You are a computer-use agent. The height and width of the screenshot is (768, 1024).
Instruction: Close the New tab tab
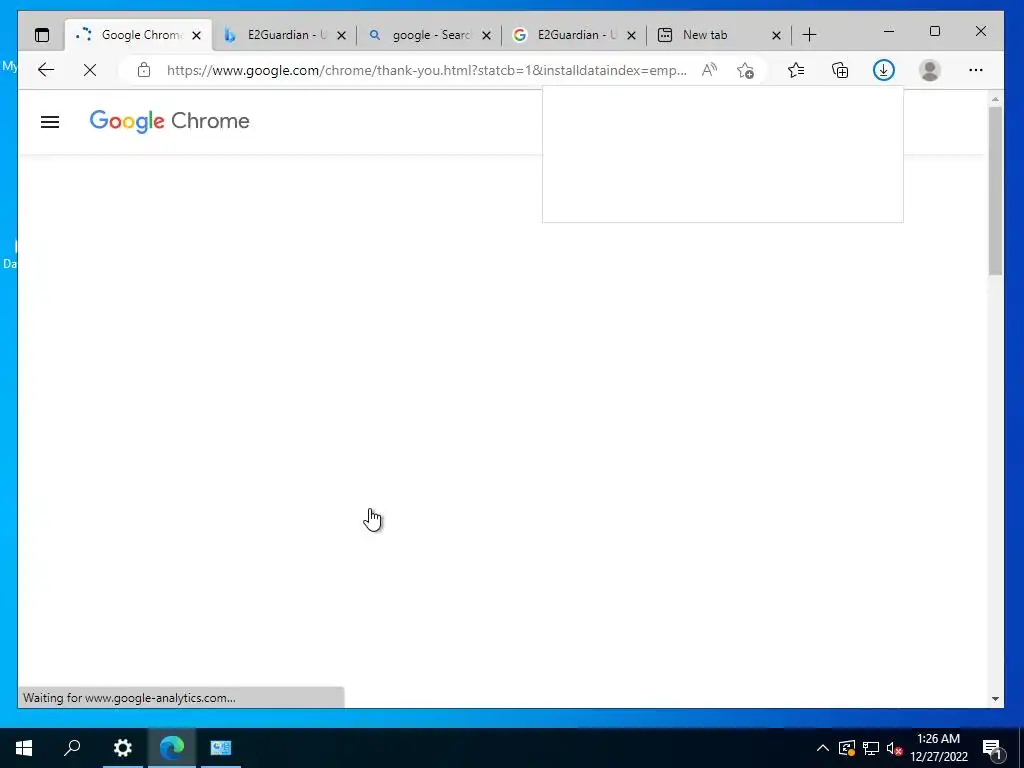tap(776, 35)
